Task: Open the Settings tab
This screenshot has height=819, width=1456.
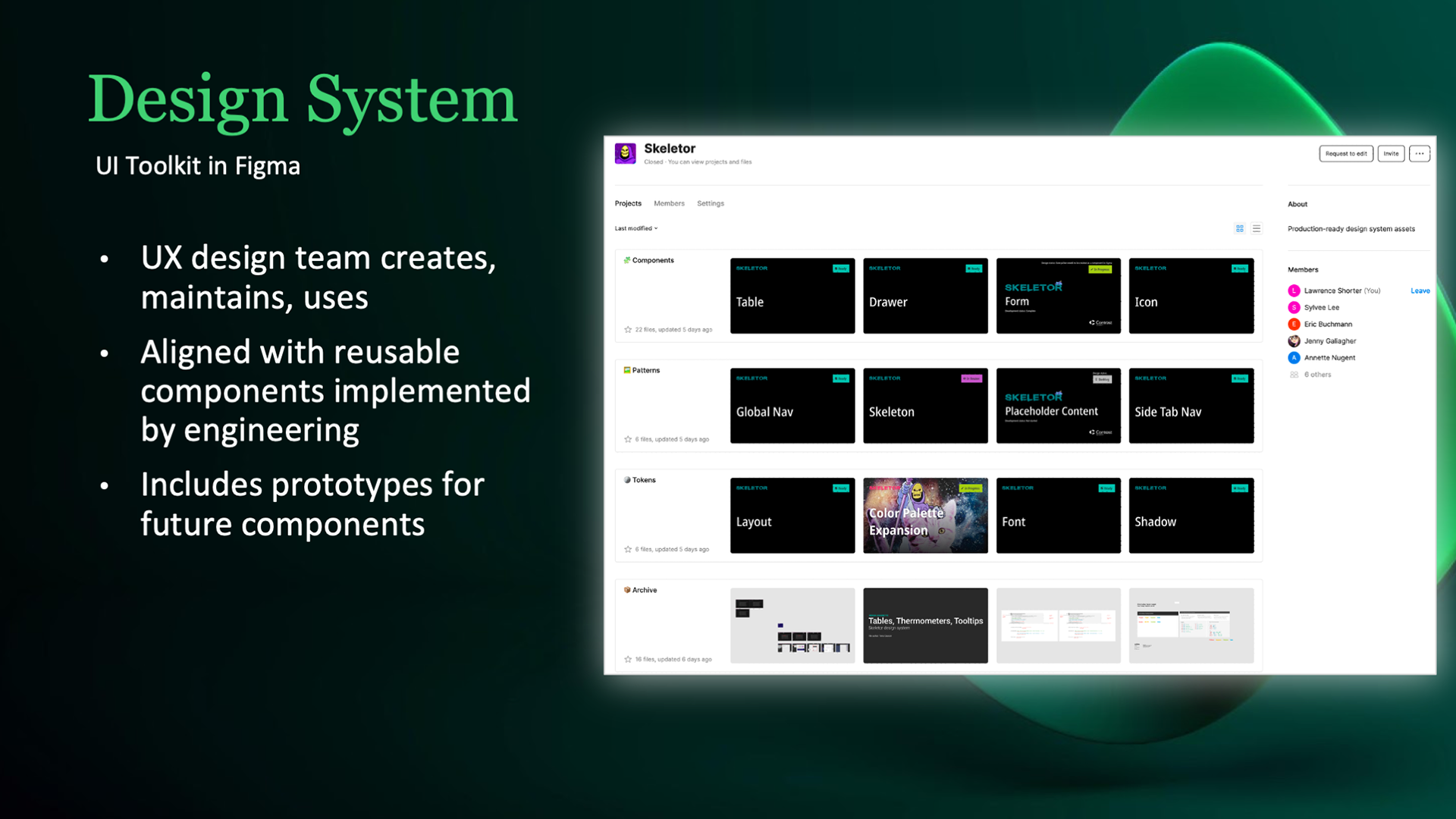Action: (x=711, y=203)
